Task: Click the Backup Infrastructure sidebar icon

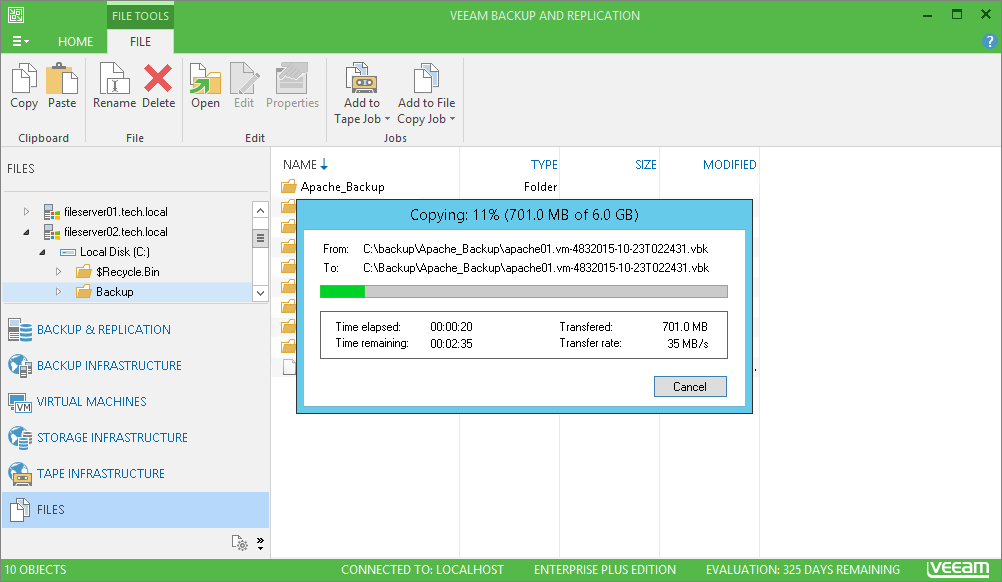Action: click(x=20, y=365)
